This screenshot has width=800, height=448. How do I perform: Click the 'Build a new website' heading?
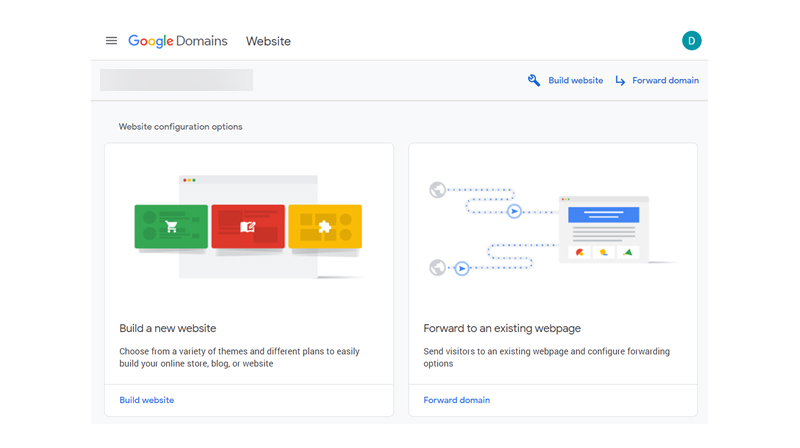click(168, 328)
